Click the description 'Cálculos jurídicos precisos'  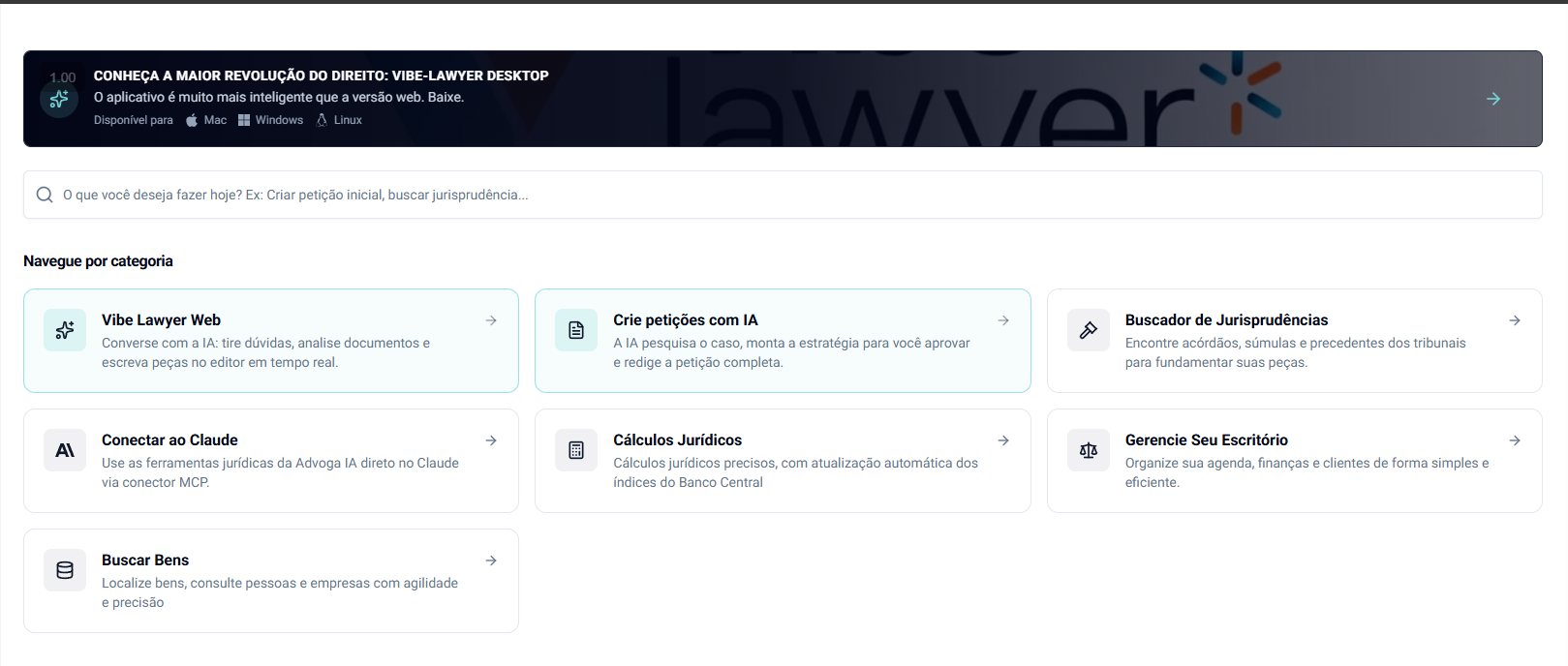point(795,472)
